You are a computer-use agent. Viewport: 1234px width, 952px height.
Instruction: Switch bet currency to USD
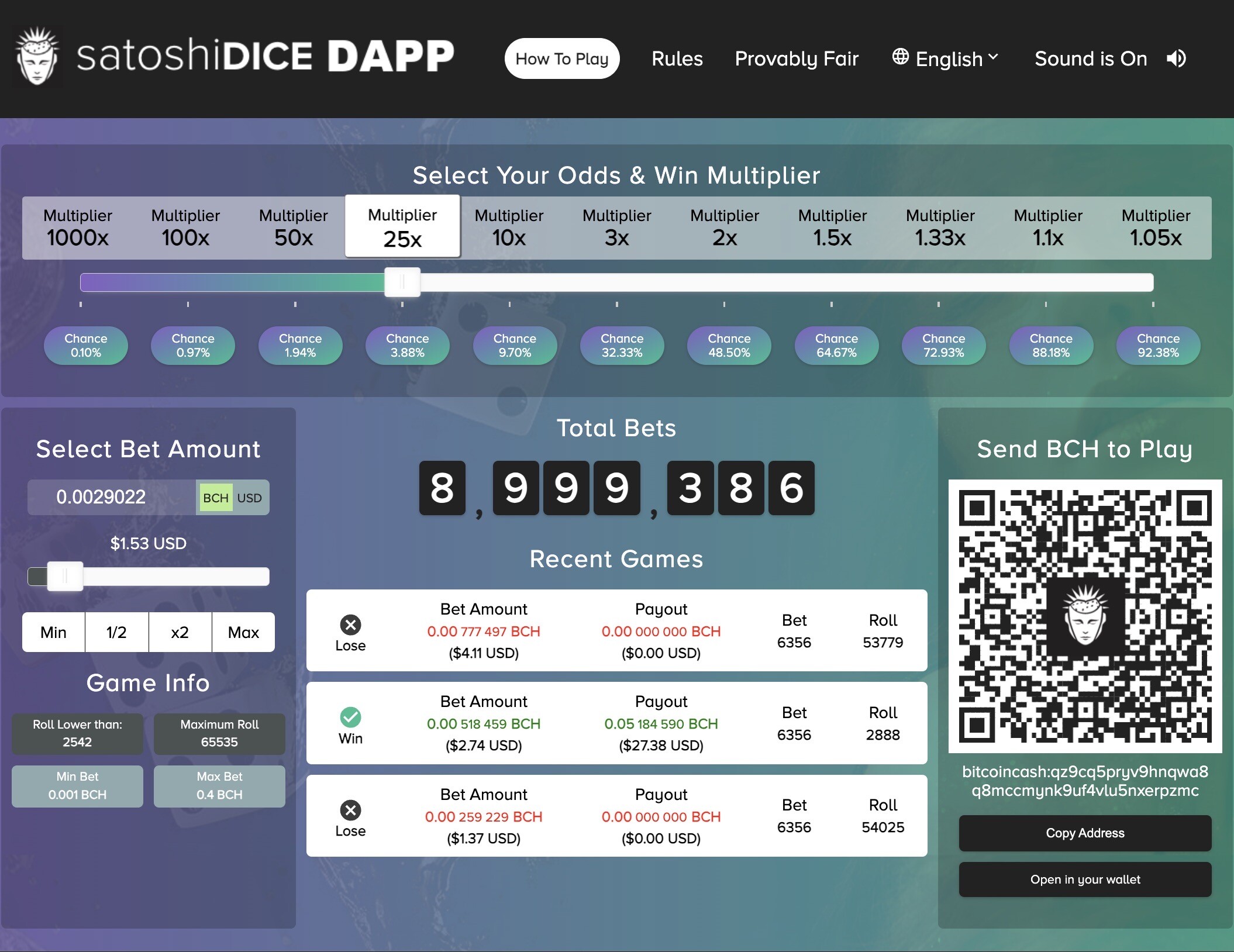click(x=250, y=498)
